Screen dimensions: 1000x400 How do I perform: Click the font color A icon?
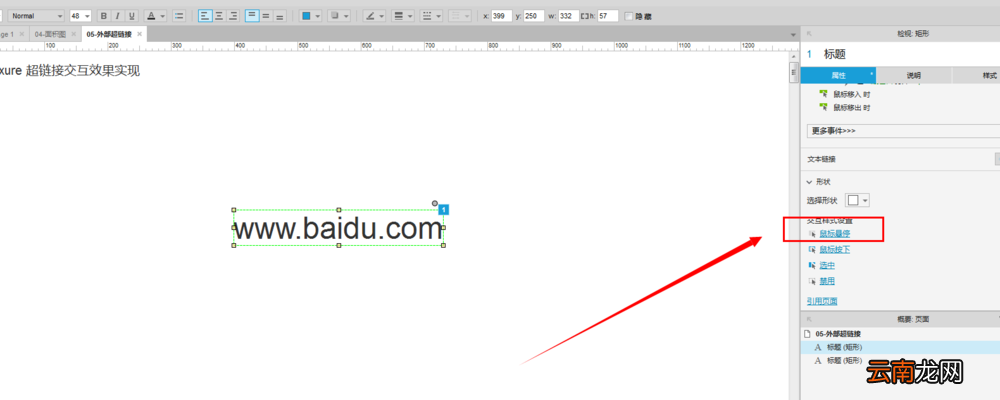click(x=151, y=16)
